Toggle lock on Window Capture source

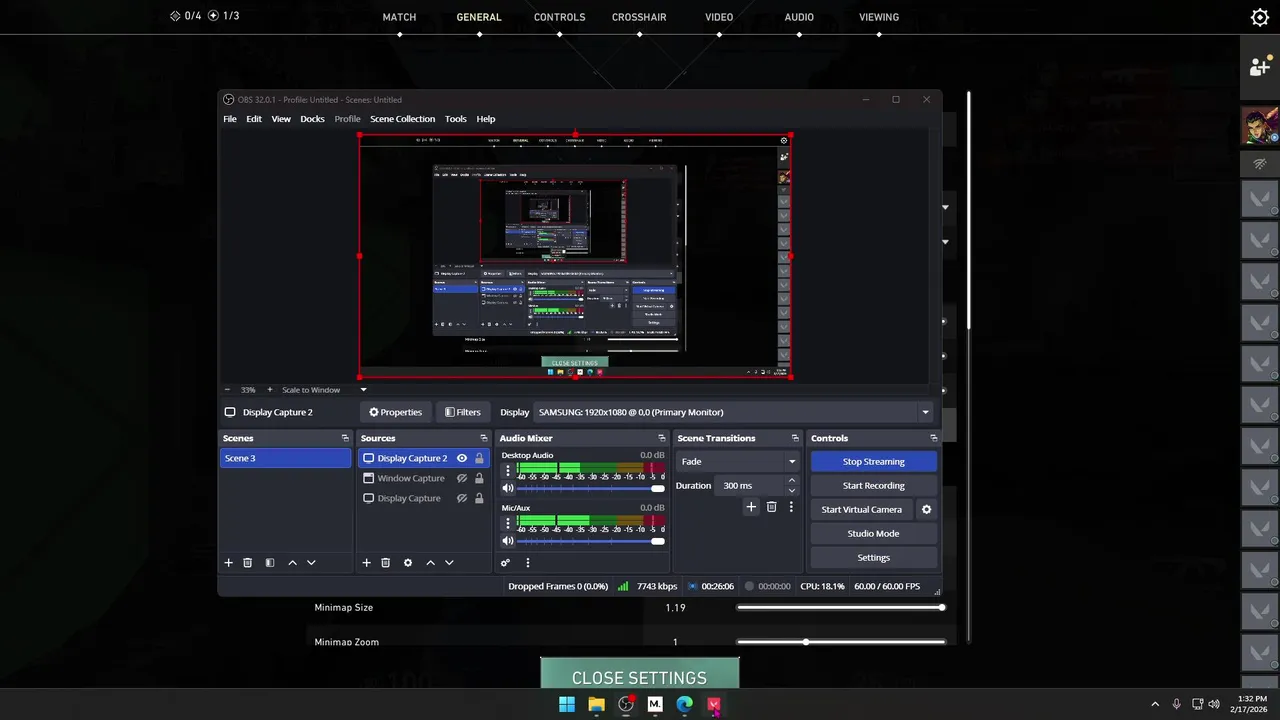(x=479, y=478)
